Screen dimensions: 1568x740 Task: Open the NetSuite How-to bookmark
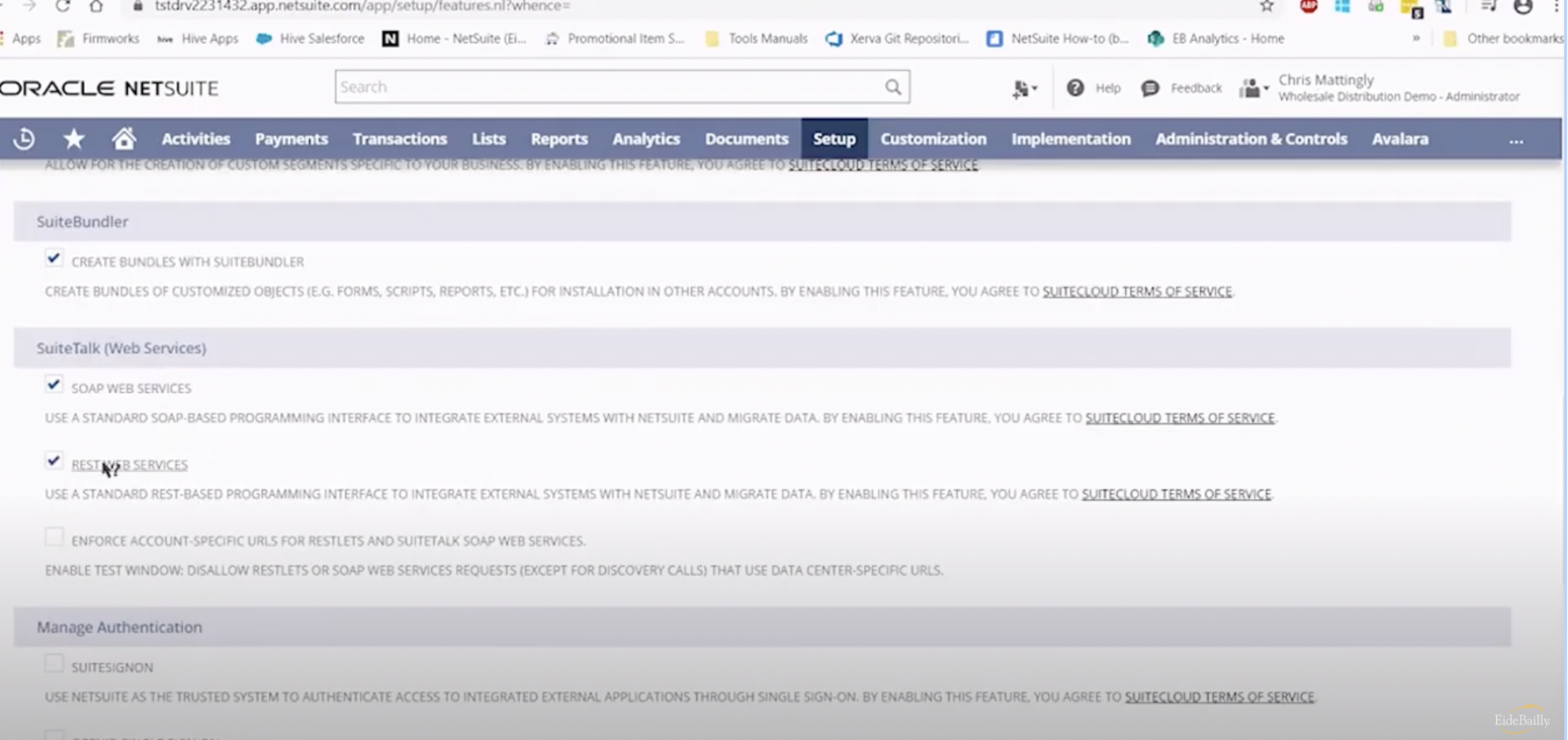point(1058,38)
